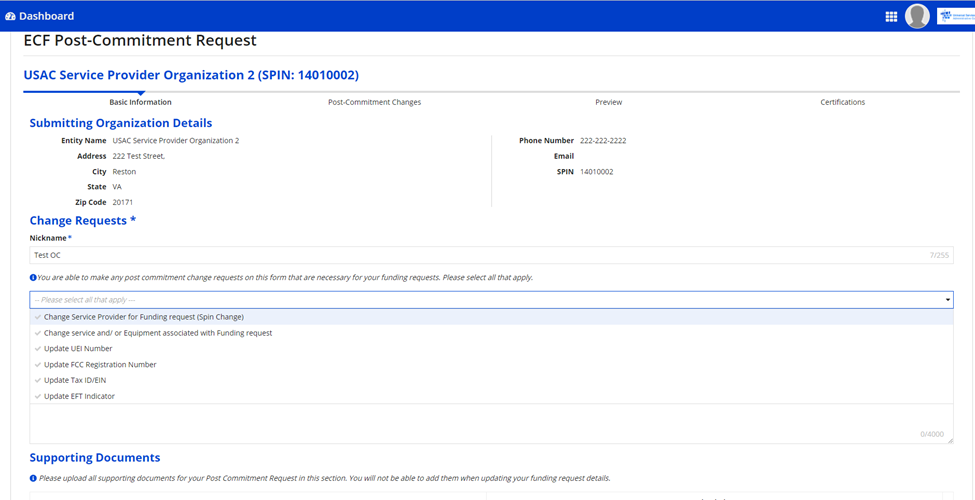The image size is (975, 500).
Task: Go to Post-Commitment Changes step
Action: [x=374, y=102]
